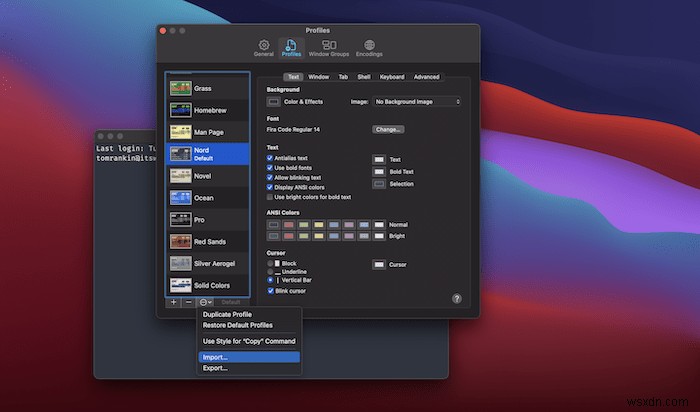Click the font Change… button
The height and width of the screenshot is (412, 700).
point(388,129)
